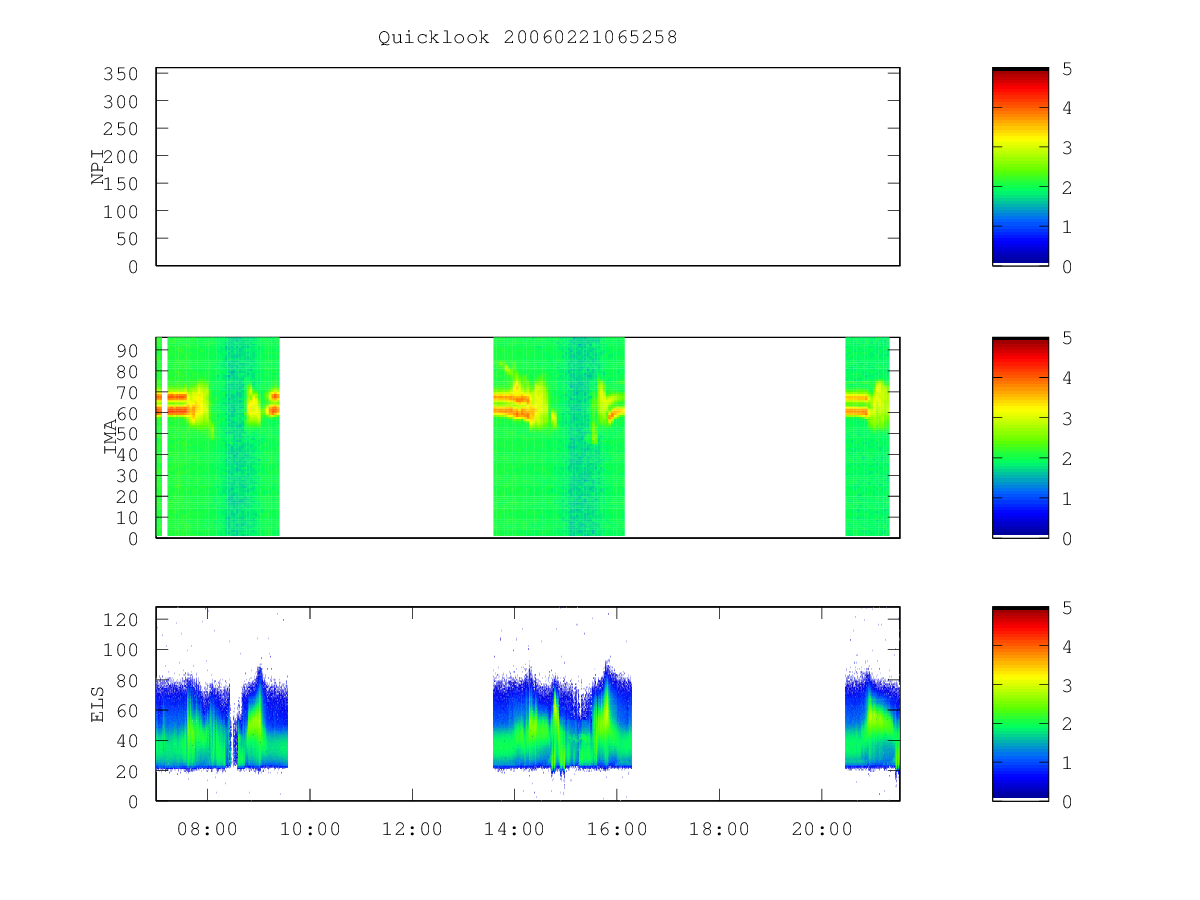This screenshot has width=1200, height=900.
Task: Click the plot title Quicklook 20060221065258
Action: [528, 38]
